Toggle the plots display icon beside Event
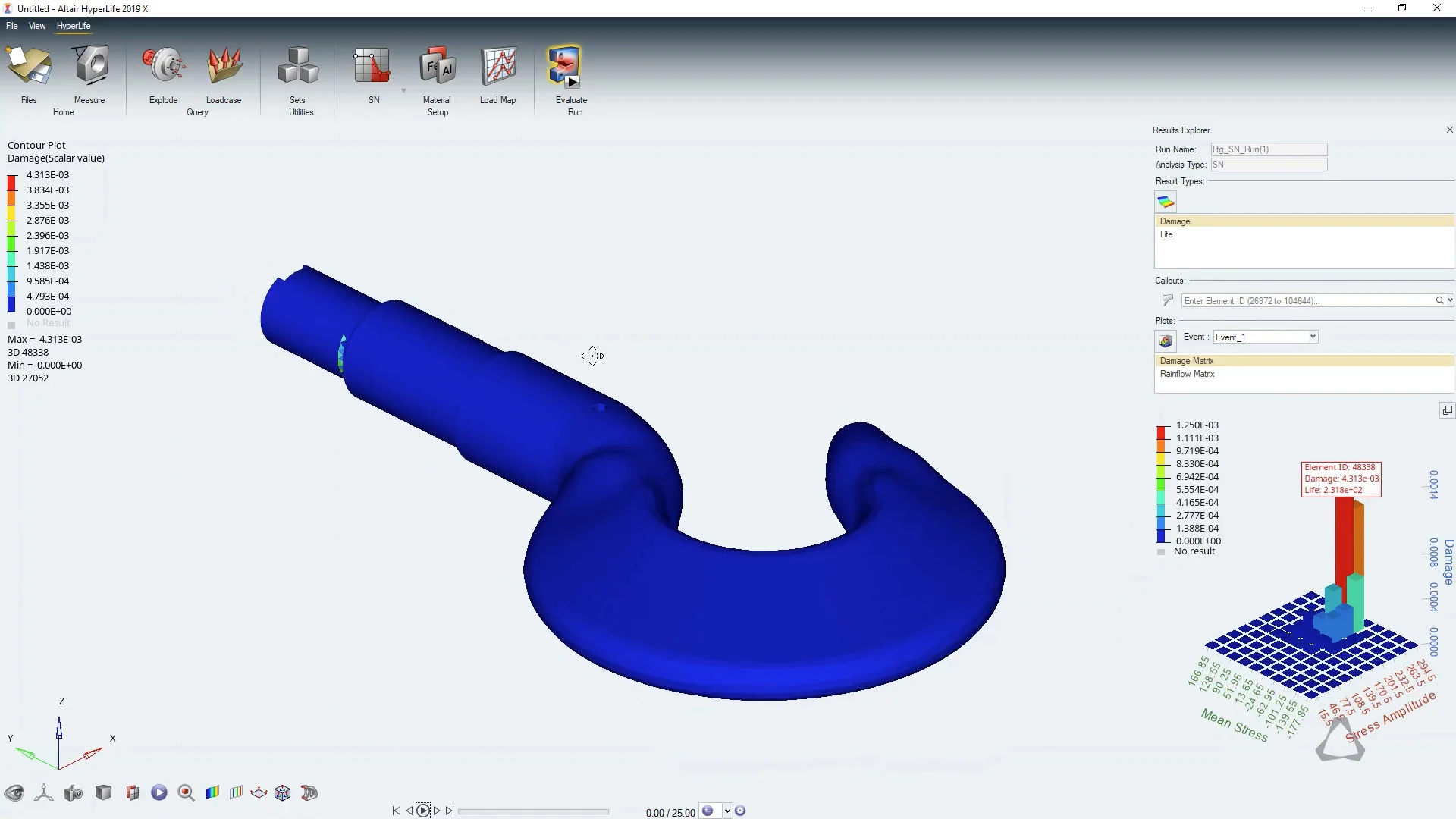Screen dimensions: 1456x819 coord(1166,340)
